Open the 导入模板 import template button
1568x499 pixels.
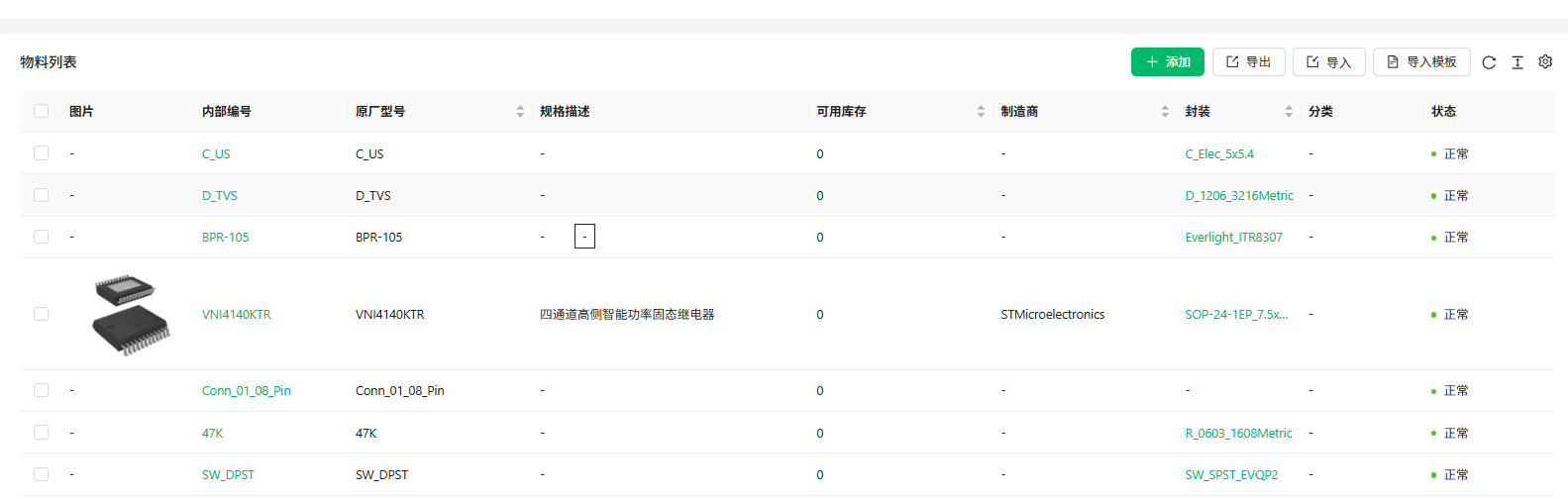(1420, 62)
